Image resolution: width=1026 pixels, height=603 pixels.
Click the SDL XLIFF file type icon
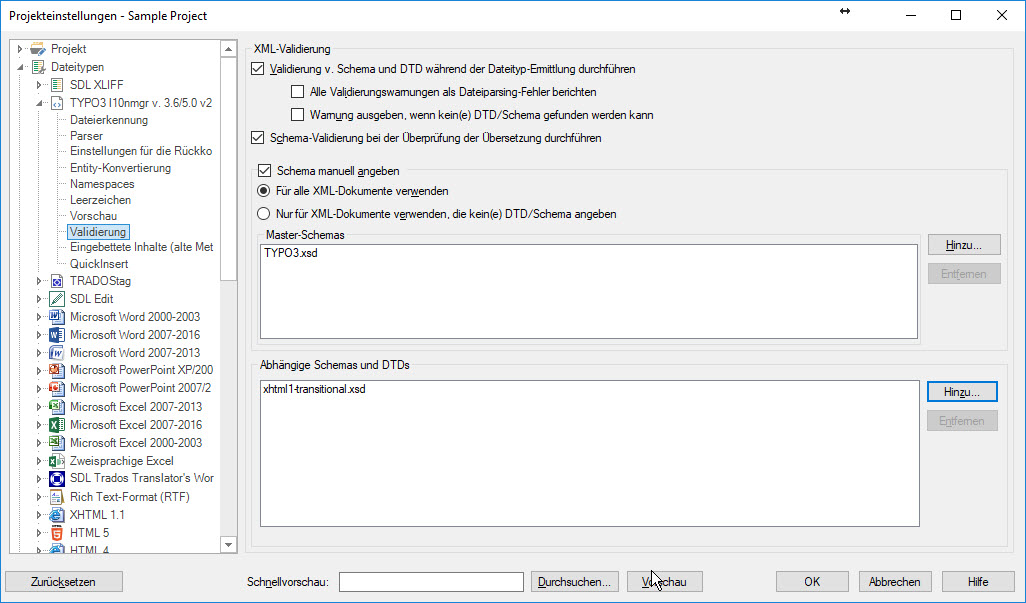pos(57,84)
